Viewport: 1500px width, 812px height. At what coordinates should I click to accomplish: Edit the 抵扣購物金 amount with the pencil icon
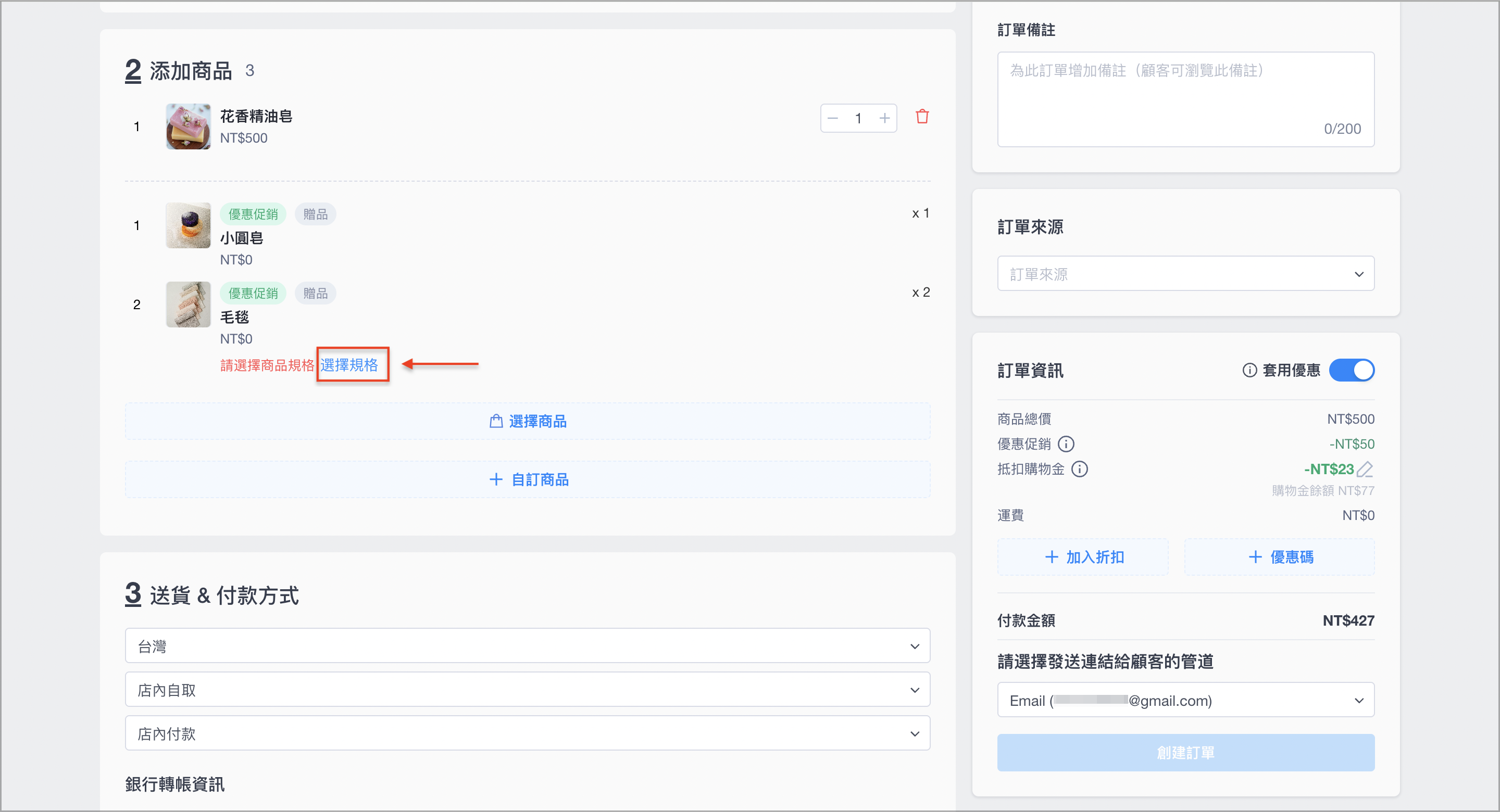pos(1366,469)
